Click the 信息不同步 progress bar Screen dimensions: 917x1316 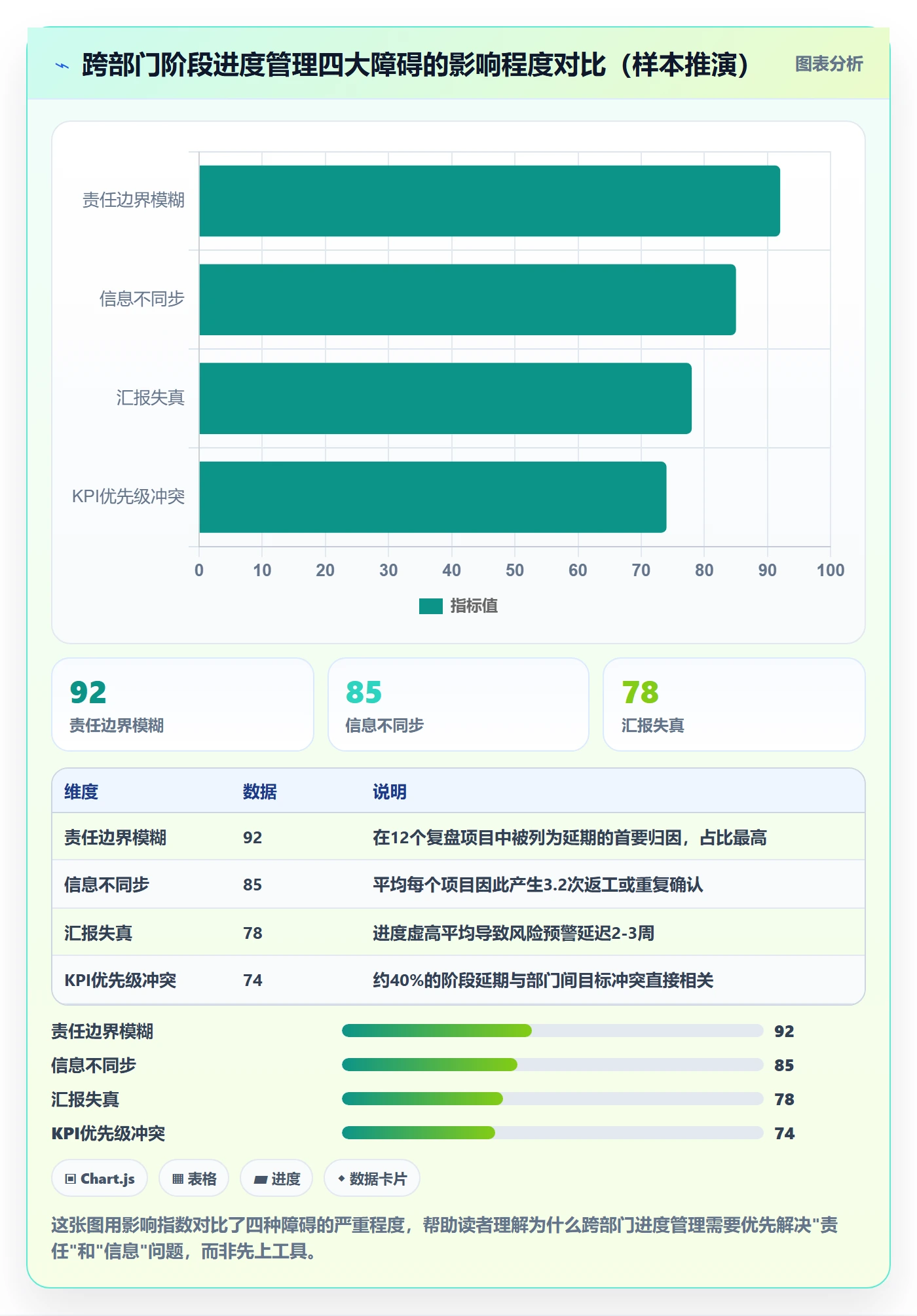(x=553, y=1065)
